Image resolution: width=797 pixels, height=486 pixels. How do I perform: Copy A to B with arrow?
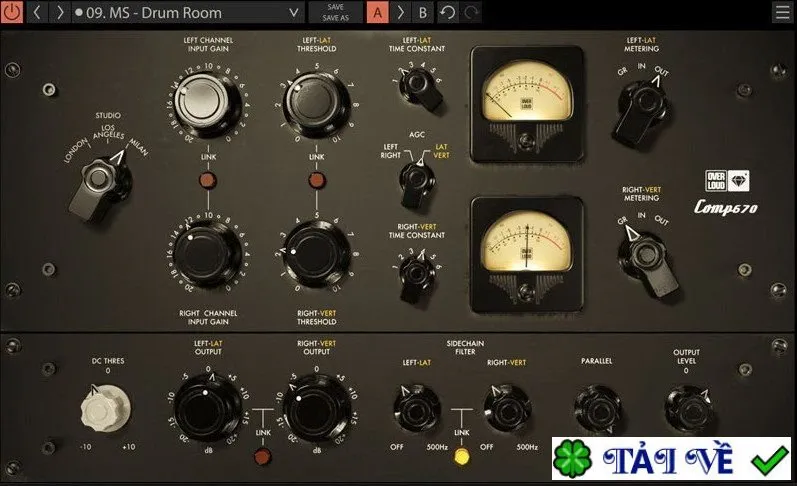(x=401, y=12)
